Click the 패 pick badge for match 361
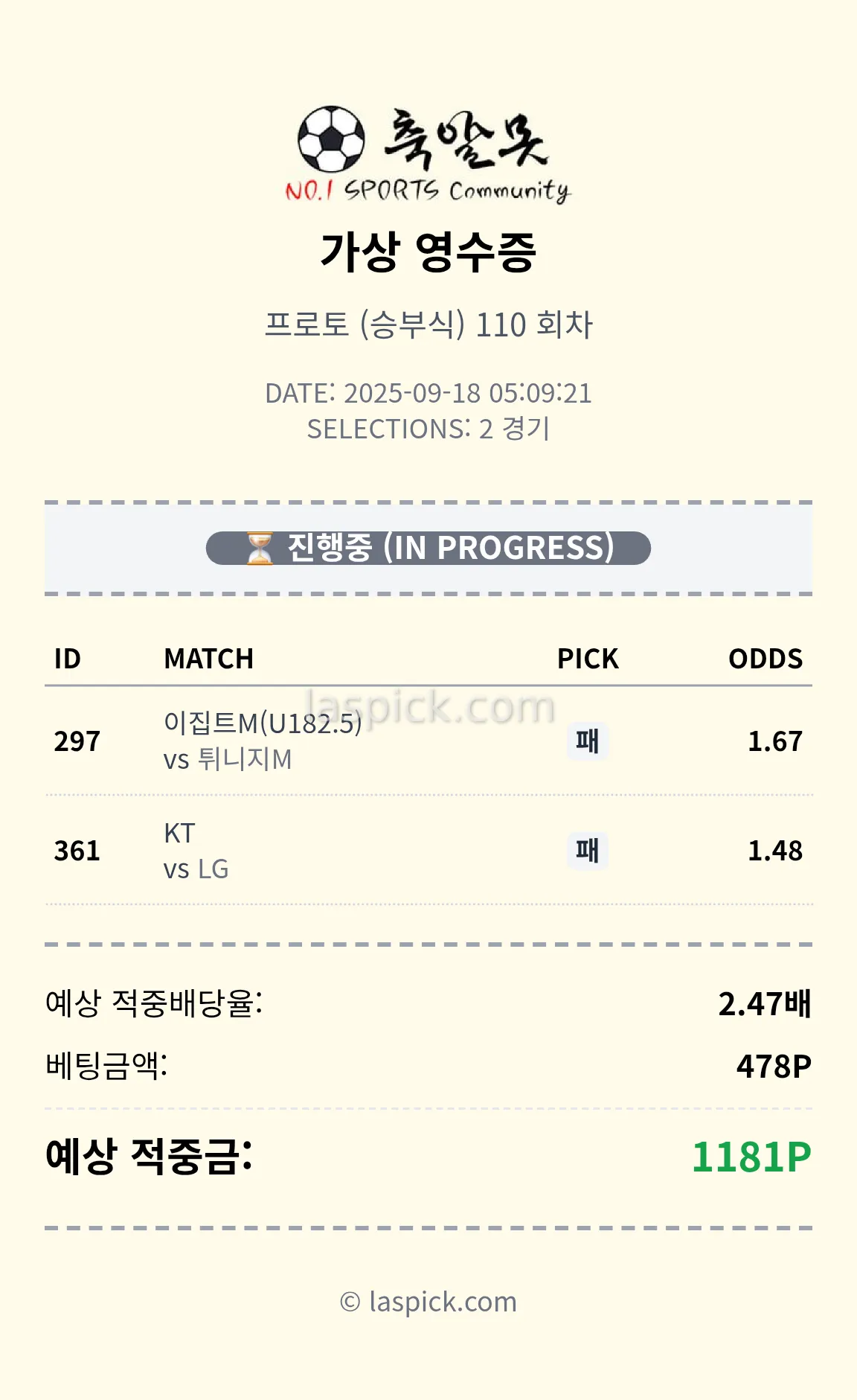The image size is (857, 1400). click(x=587, y=851)
